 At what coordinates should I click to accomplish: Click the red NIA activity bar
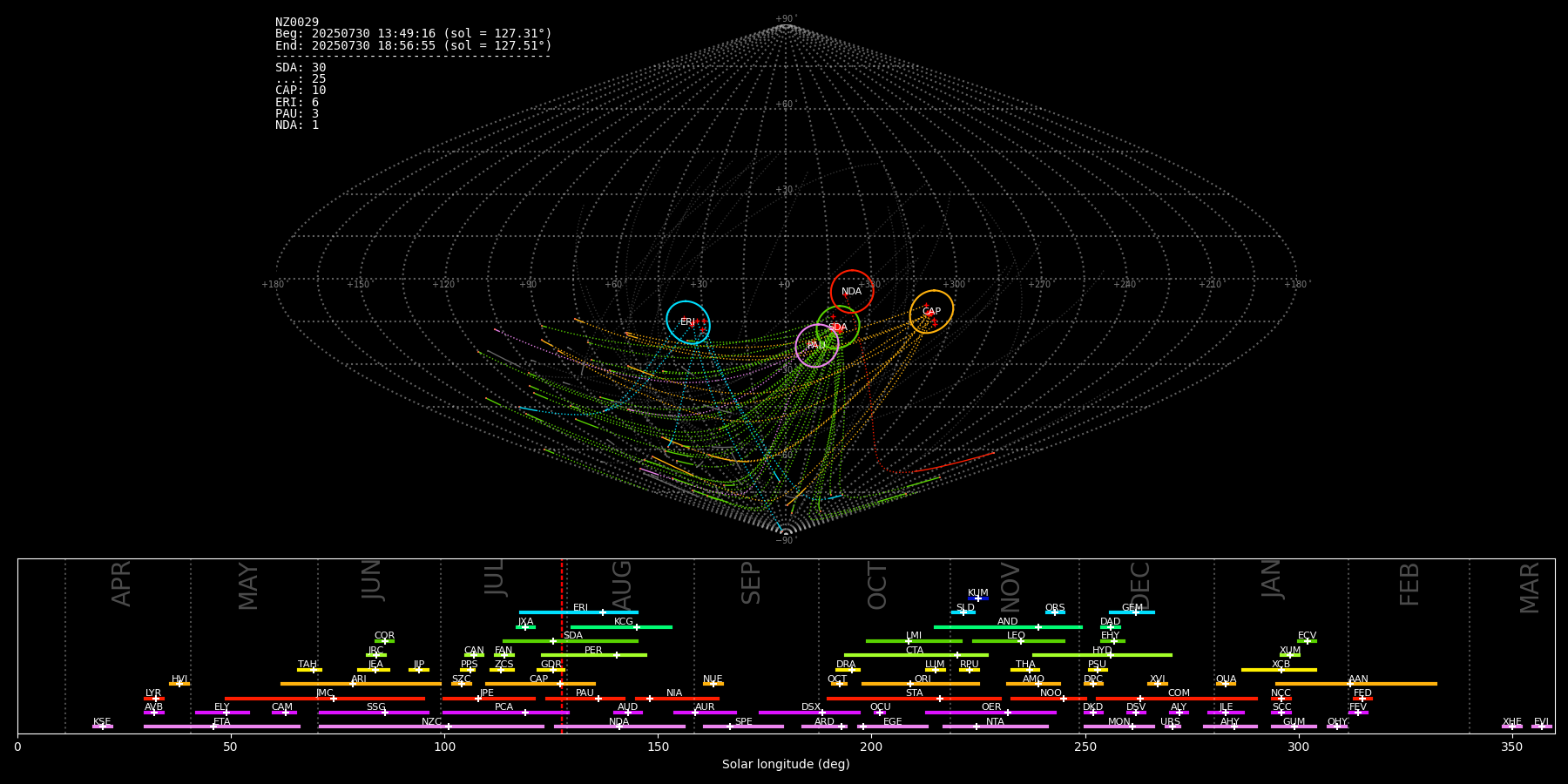(677, 698)
